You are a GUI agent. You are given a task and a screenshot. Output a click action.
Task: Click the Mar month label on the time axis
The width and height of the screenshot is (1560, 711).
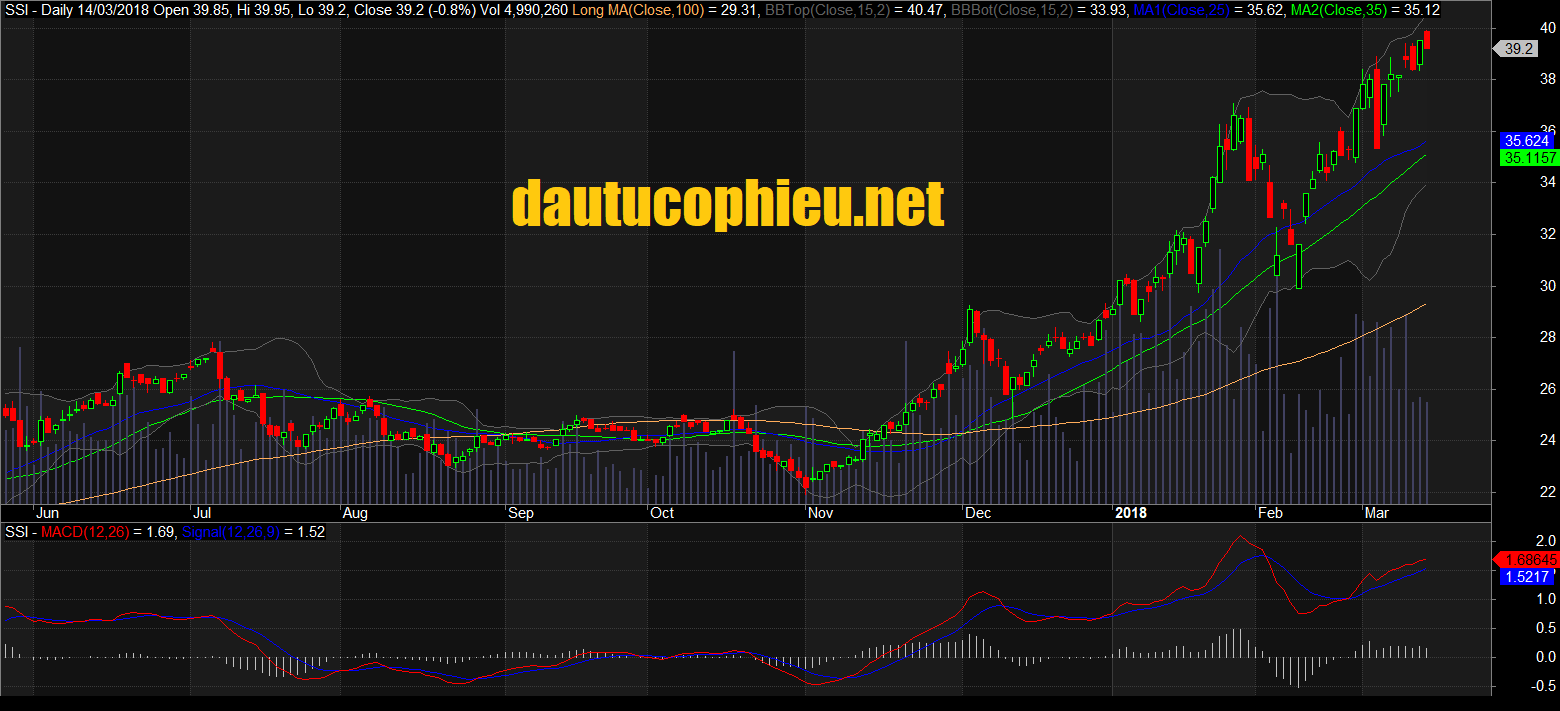point(1376,513)
